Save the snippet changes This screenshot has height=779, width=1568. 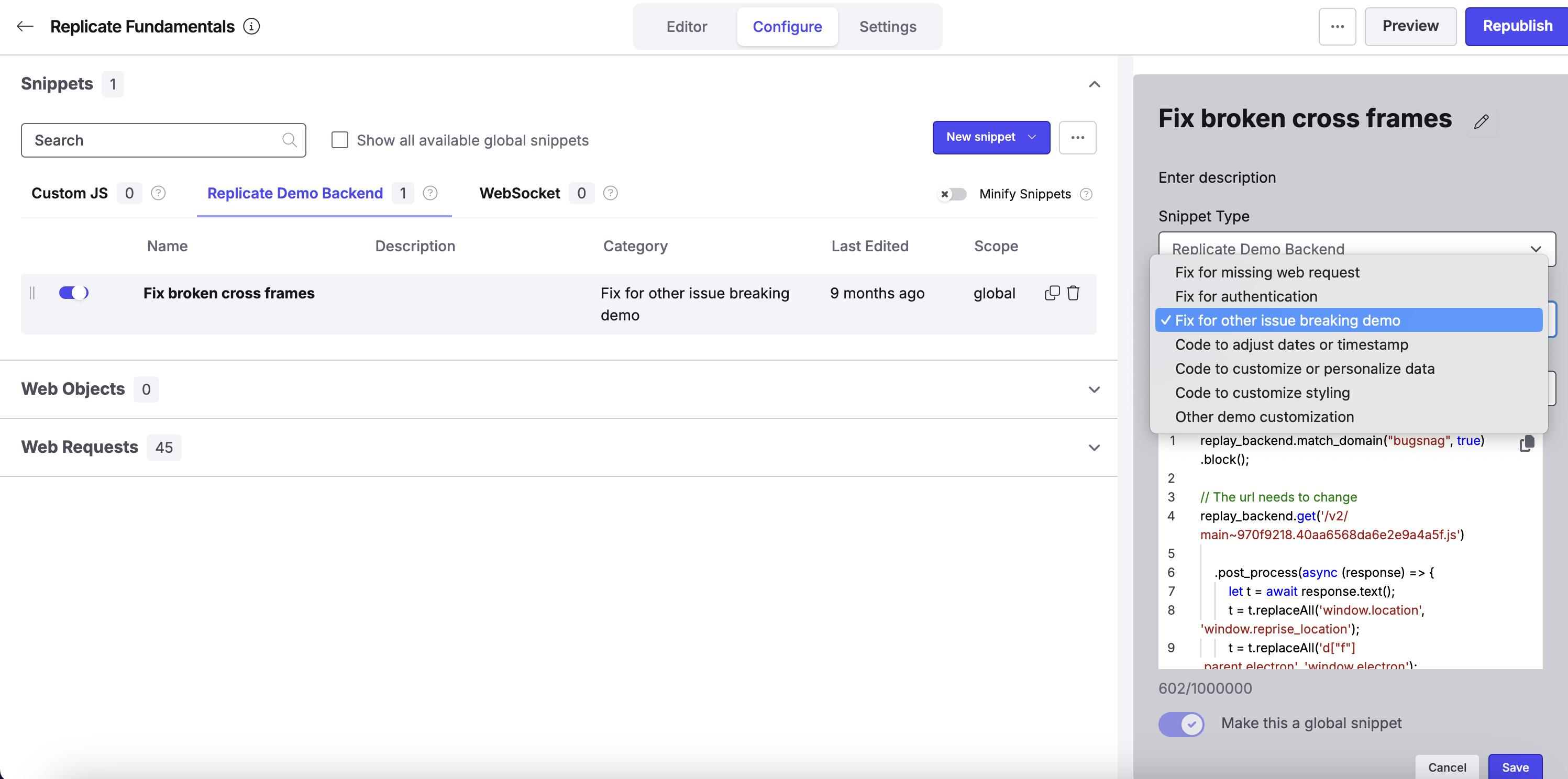pyautogui.click(x=1515, y=767)
